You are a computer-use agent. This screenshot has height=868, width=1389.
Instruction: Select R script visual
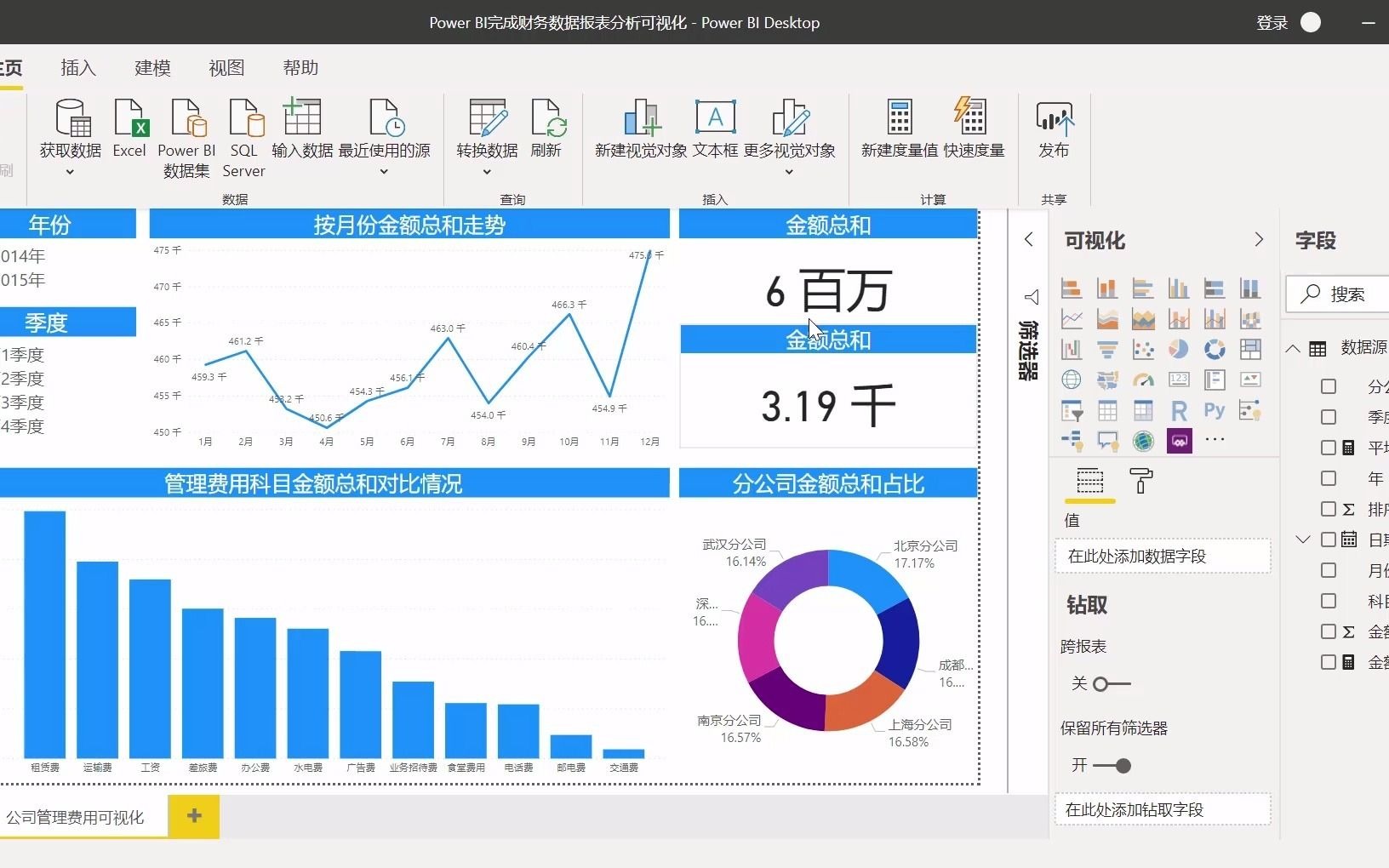point(1179,411)
